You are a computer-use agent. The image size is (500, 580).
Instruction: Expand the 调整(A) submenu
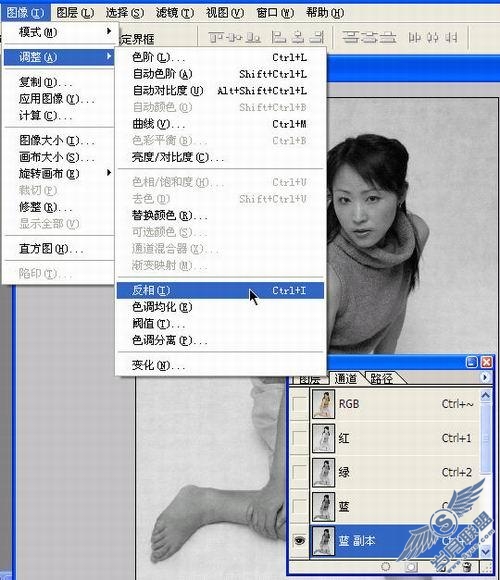point(60,57)
